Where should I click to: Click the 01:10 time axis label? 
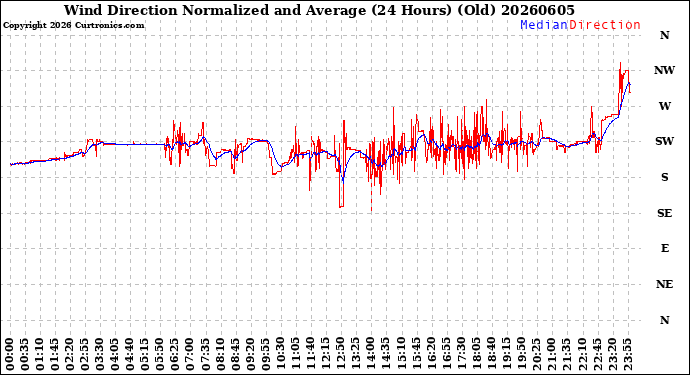click(40, 354)
